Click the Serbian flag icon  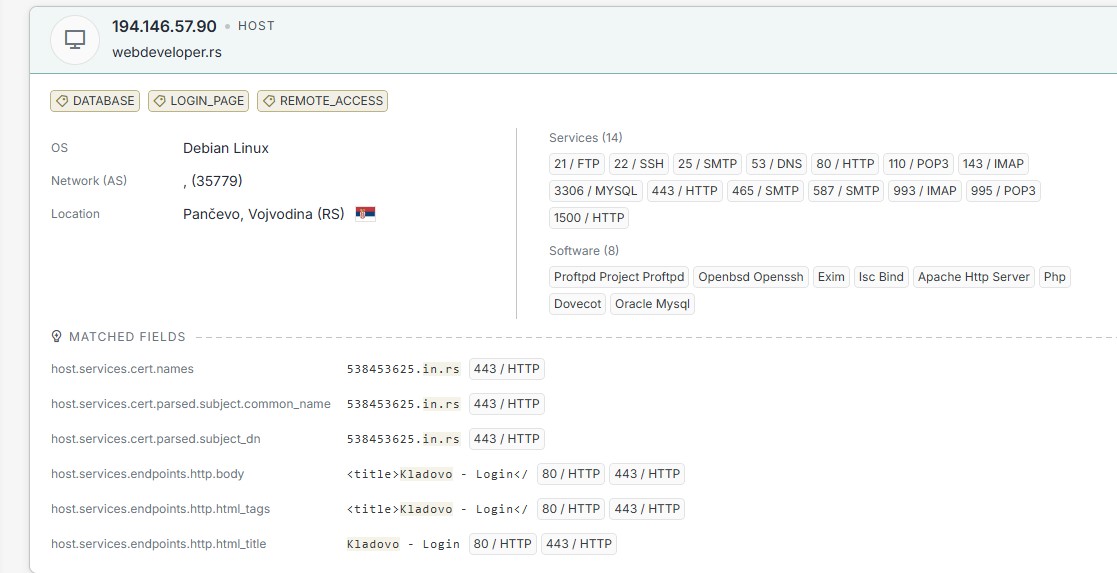click(365, 214)
